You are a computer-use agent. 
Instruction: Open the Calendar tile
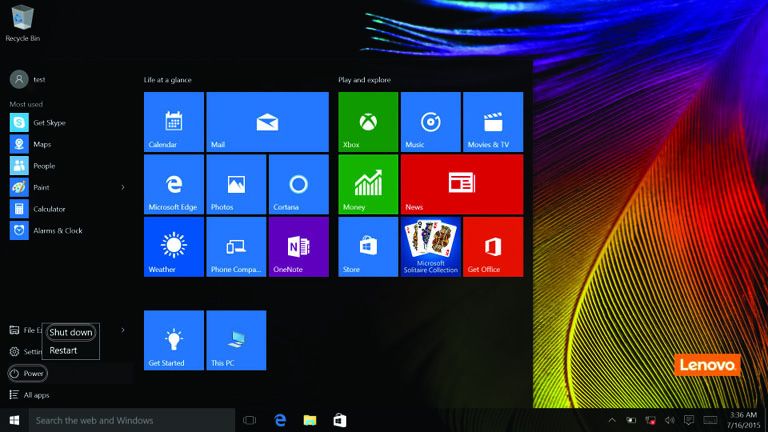click(174, 122)
